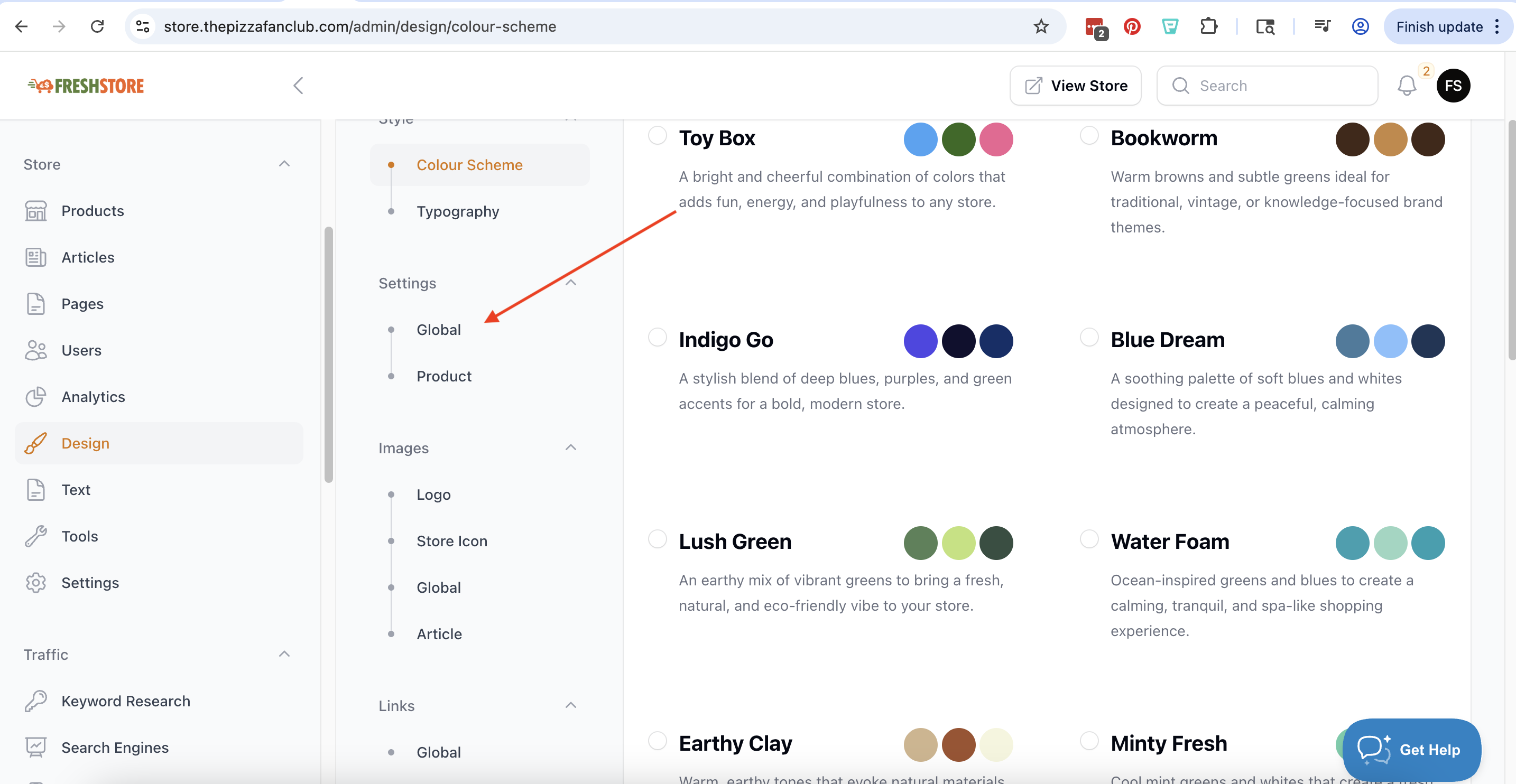1516x784 pixels.
Task: Click the Analytics pie chart icon
Action: pos(35,397)
